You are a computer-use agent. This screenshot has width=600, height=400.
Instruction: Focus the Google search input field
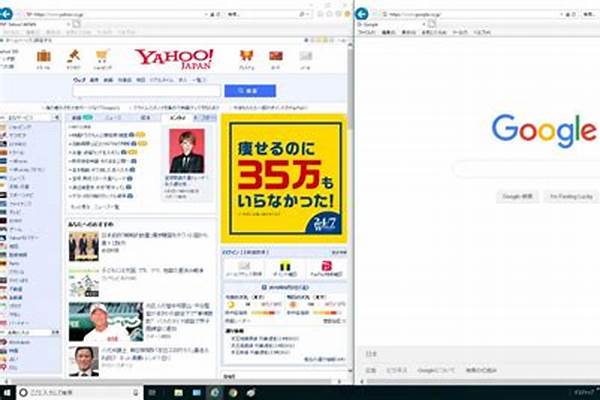coord(526,169)
